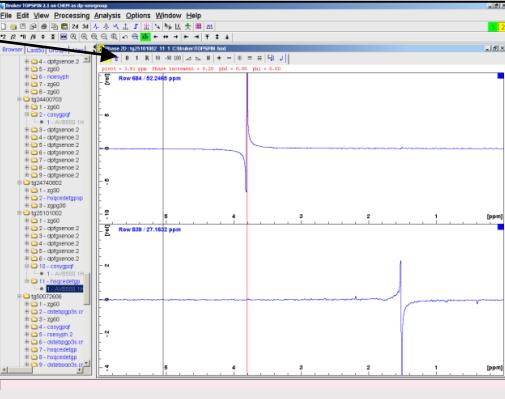Click the save and return icon in phase toolbar

[271, 58]
